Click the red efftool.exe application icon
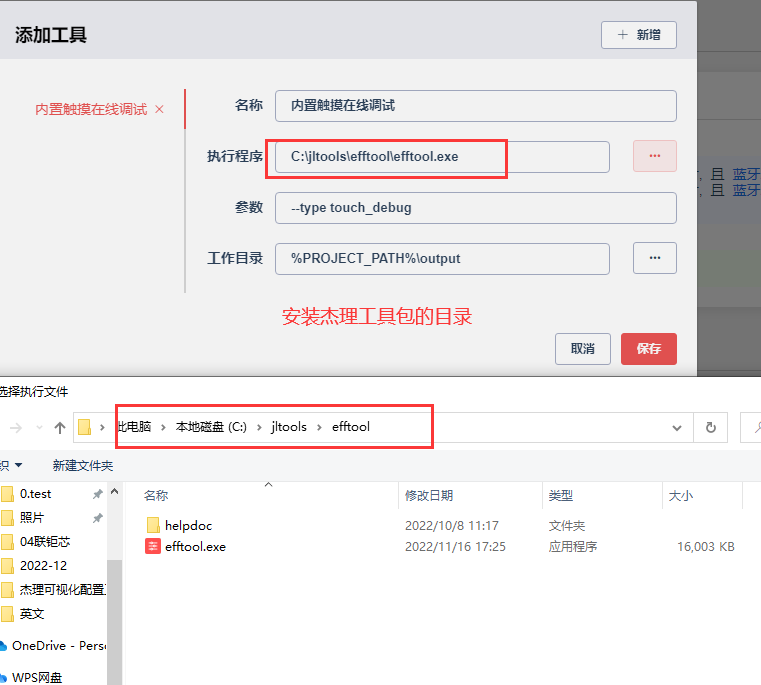The width and height of the screenshot is (761, 685). point(152,547)
